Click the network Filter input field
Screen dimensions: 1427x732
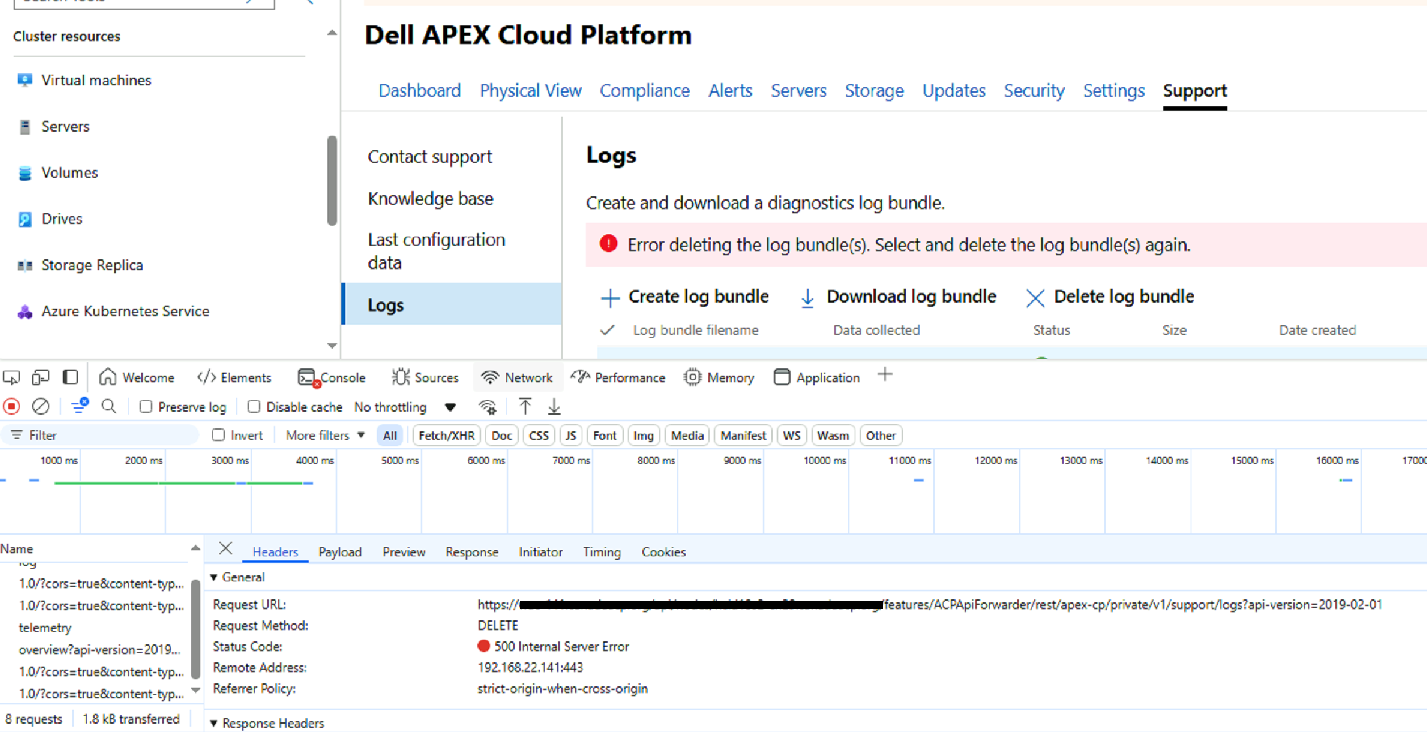click(100, 435)
